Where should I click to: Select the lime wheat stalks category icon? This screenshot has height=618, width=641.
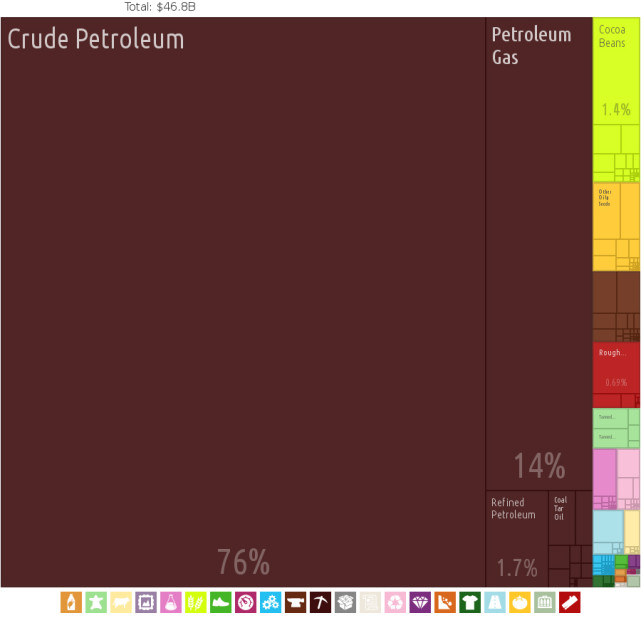click(x=196, y=602)
